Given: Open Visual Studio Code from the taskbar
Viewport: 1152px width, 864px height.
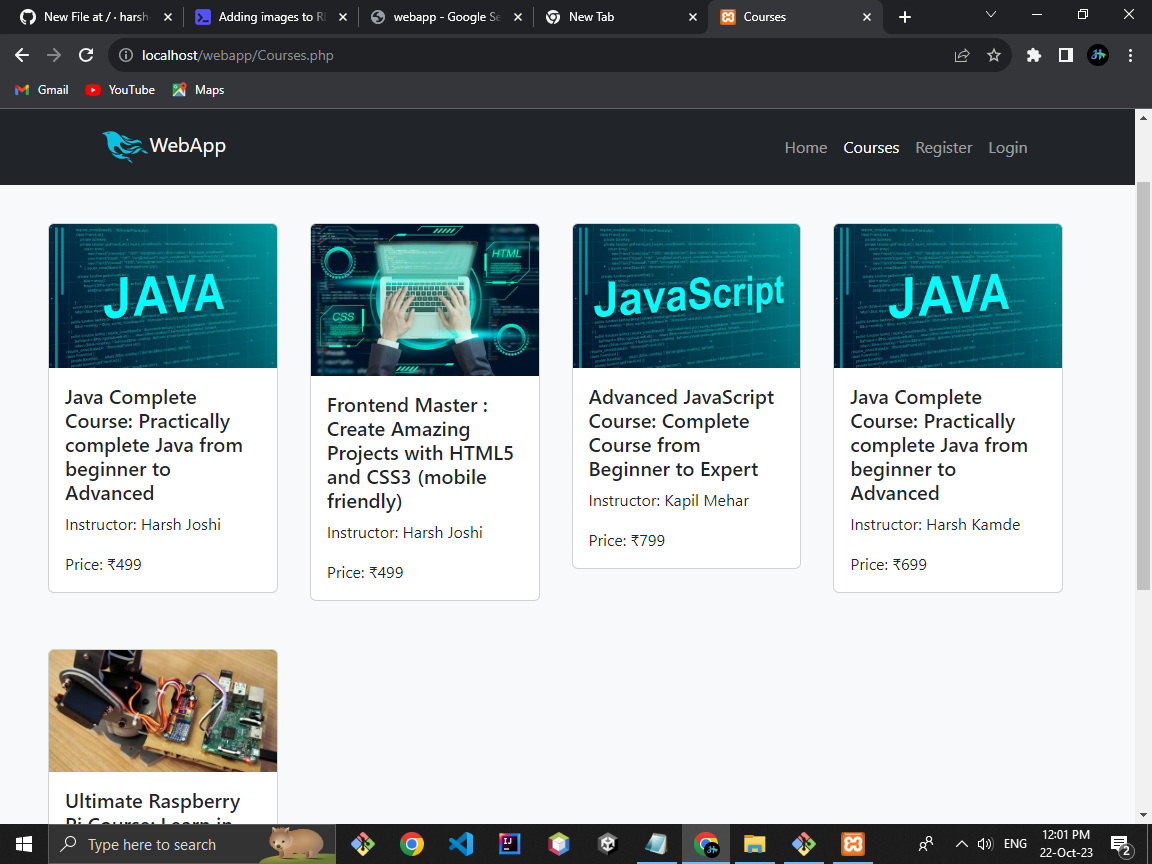Looking at the screenshot, I should click(x=460, y=843).
